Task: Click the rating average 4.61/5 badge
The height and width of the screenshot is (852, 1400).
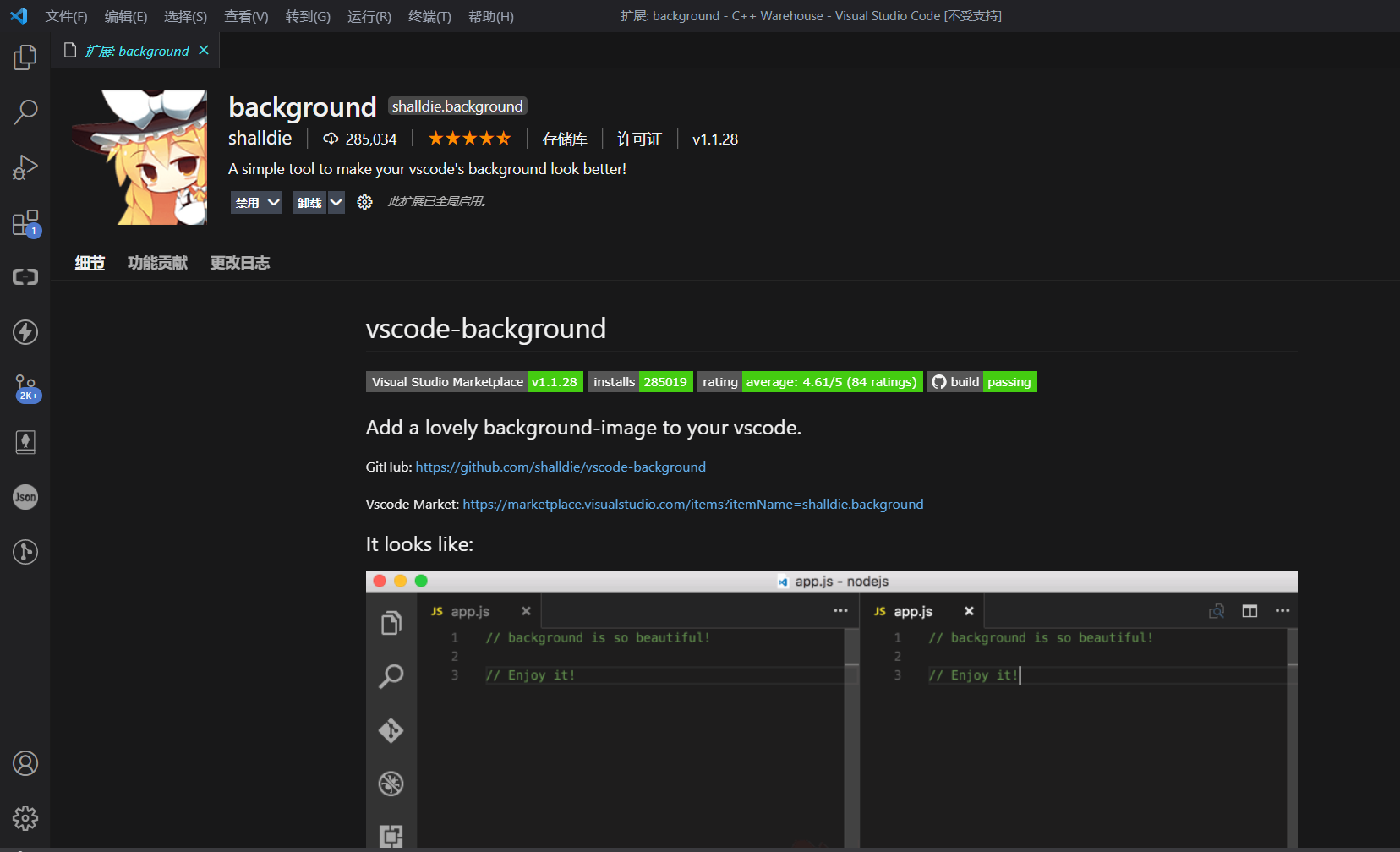Action: pos(809,382)
